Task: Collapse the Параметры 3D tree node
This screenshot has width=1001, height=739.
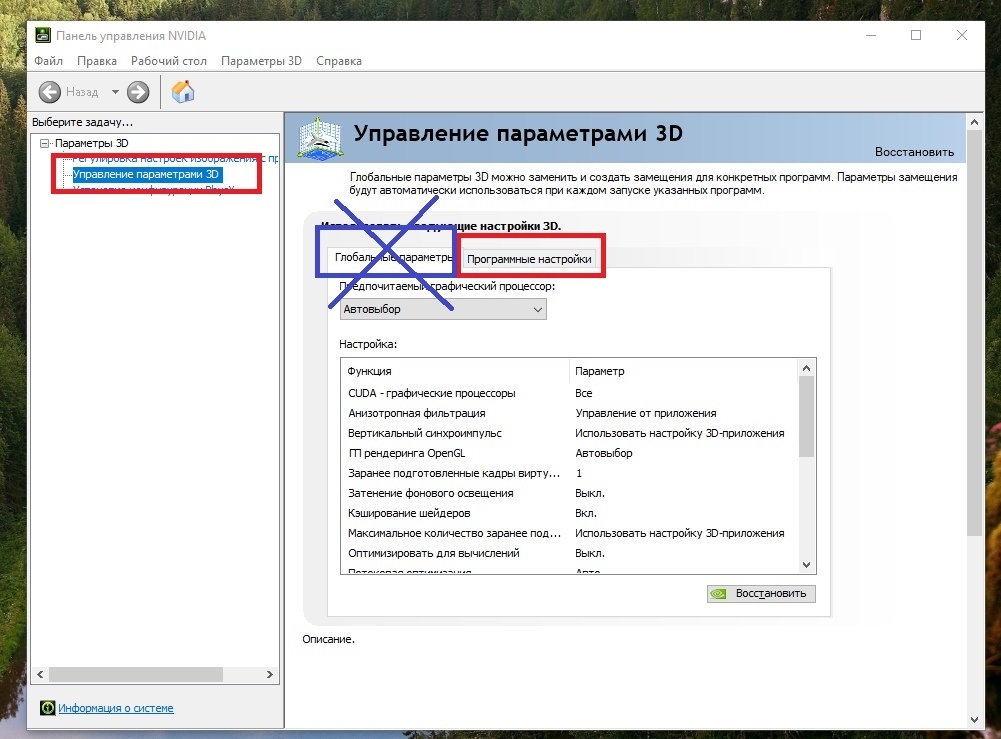Action: (x=44, y=143)
